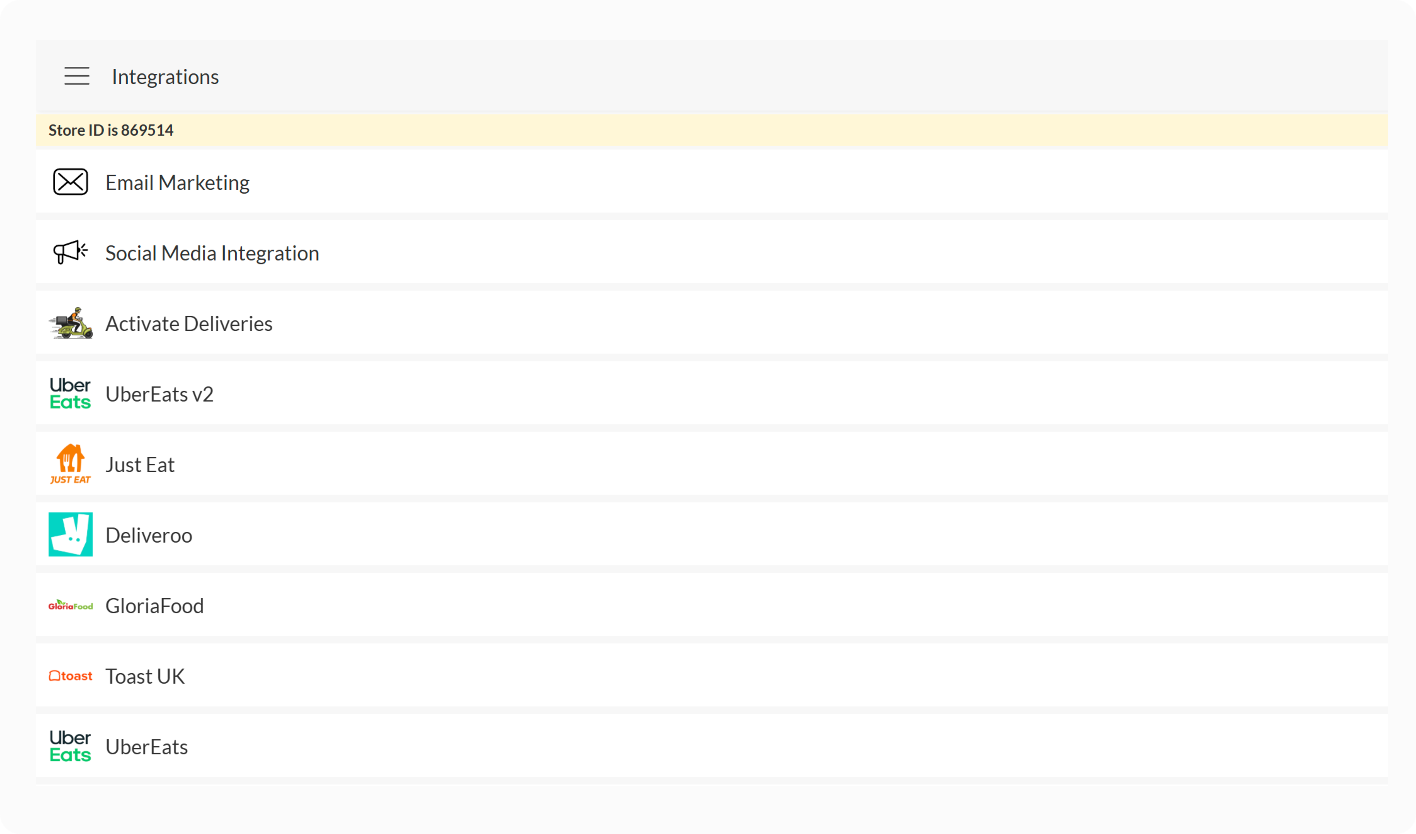The image size is (1416, 834).
Task: Click the Uber Eats logo beside UberEats v2
Action: (70, 394)
